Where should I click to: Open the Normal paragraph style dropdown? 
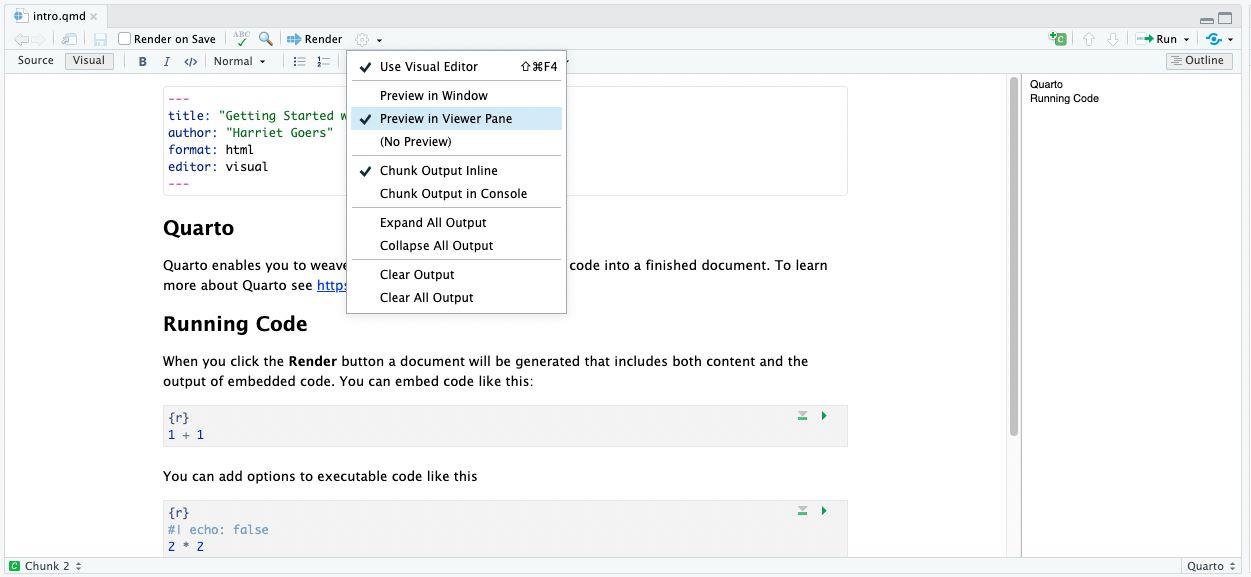coord(240,62)
